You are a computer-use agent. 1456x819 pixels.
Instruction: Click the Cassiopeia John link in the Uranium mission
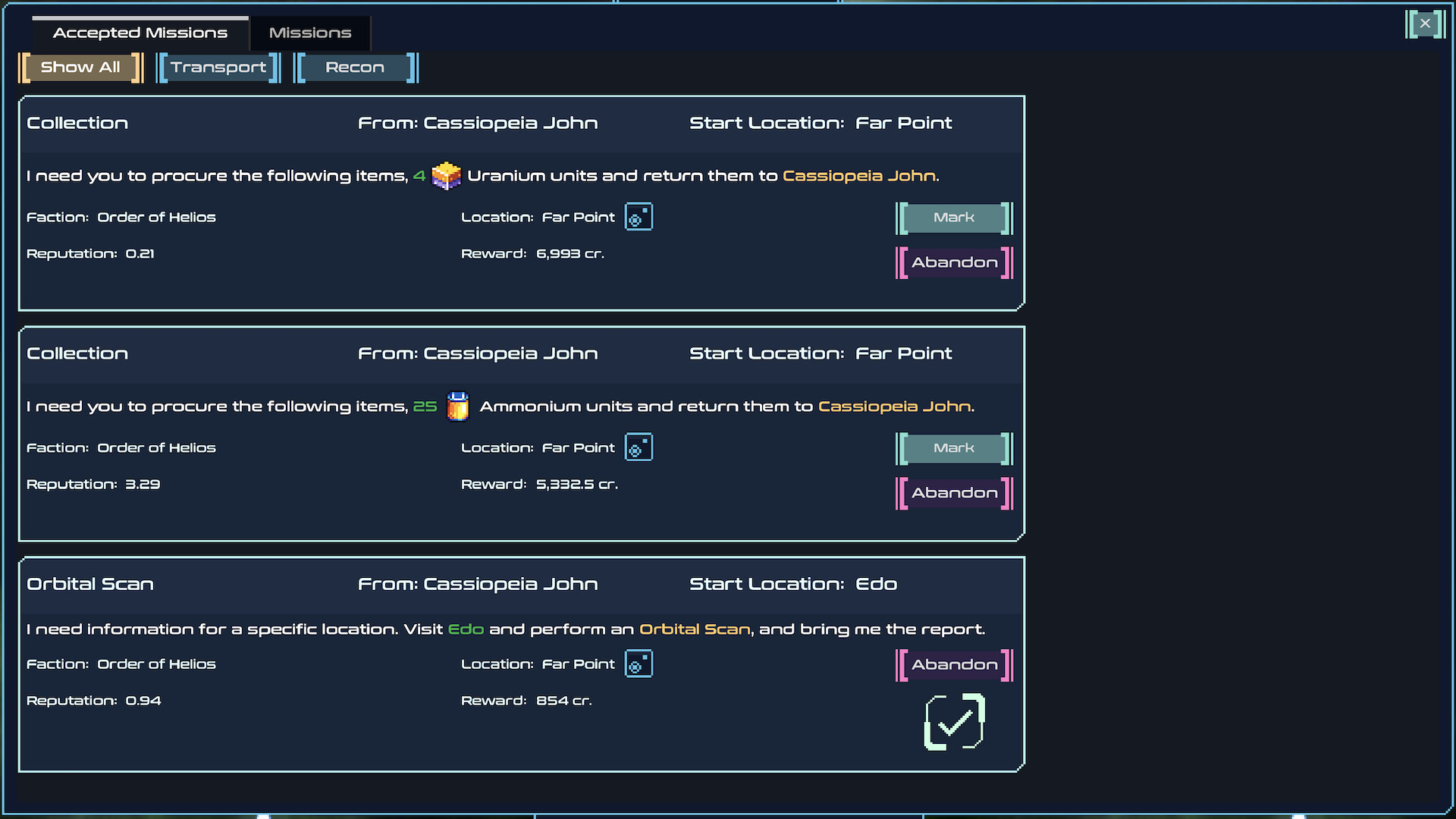click(859, 175)
